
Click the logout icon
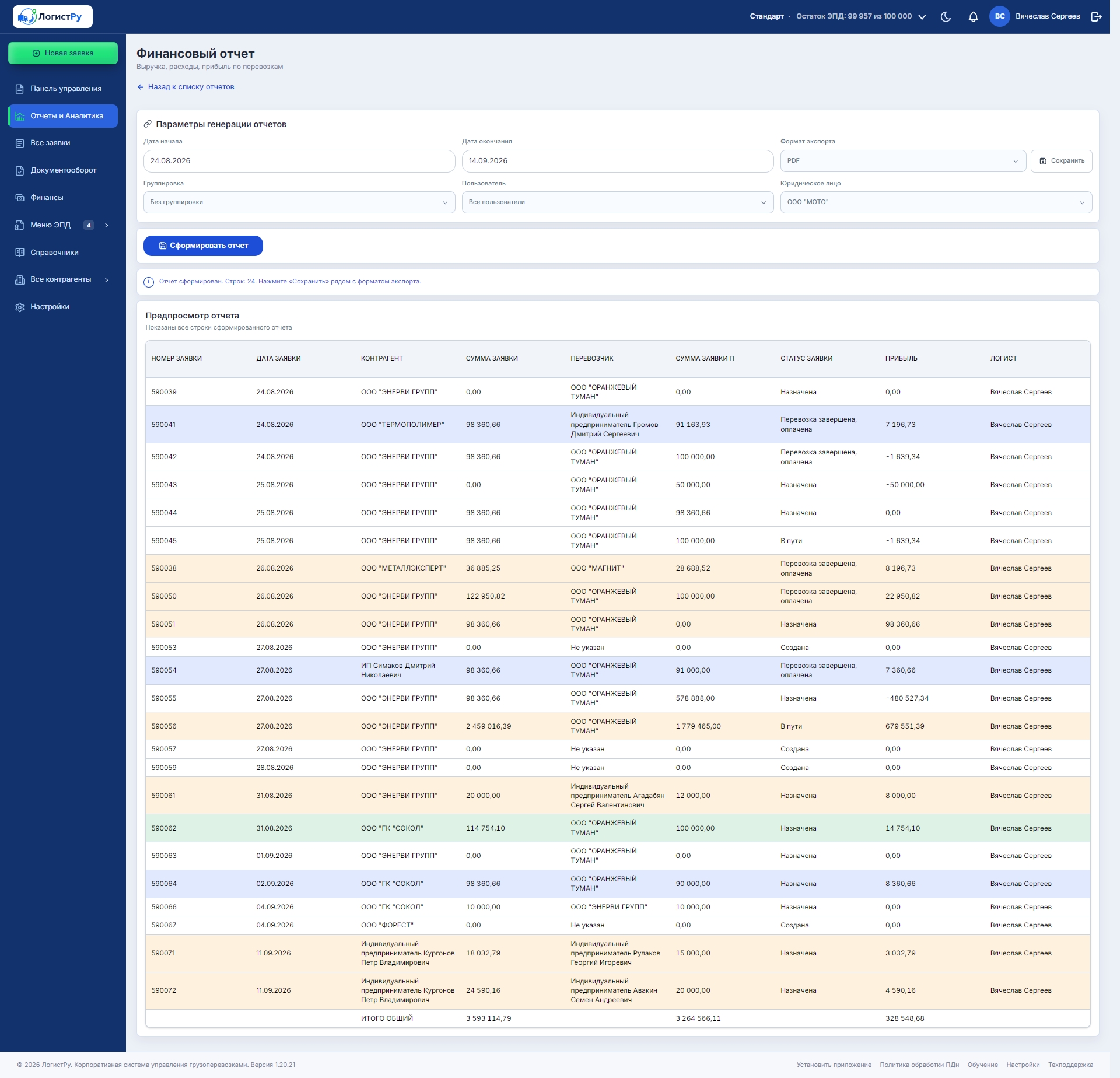pos(1096,17)
